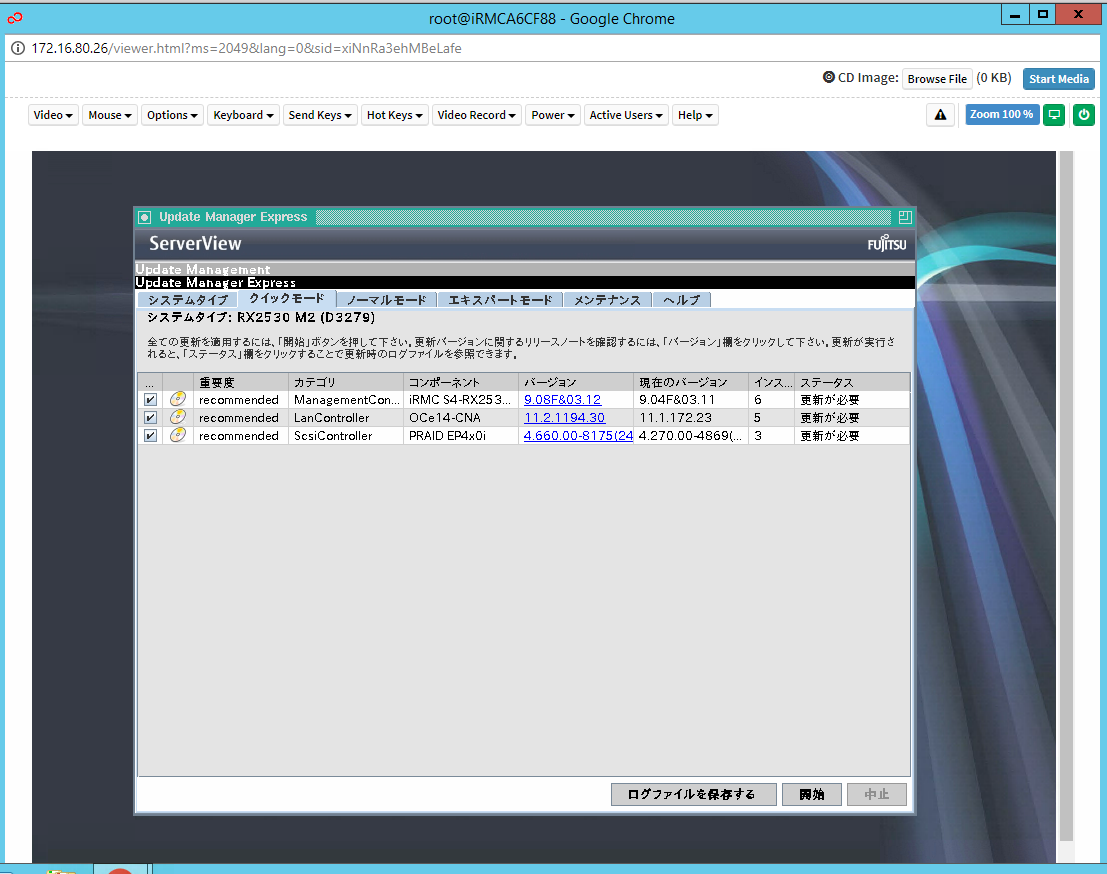Click the Start Media button
This screenshot has height=874, width=1107.
(x=1058, y=78)
